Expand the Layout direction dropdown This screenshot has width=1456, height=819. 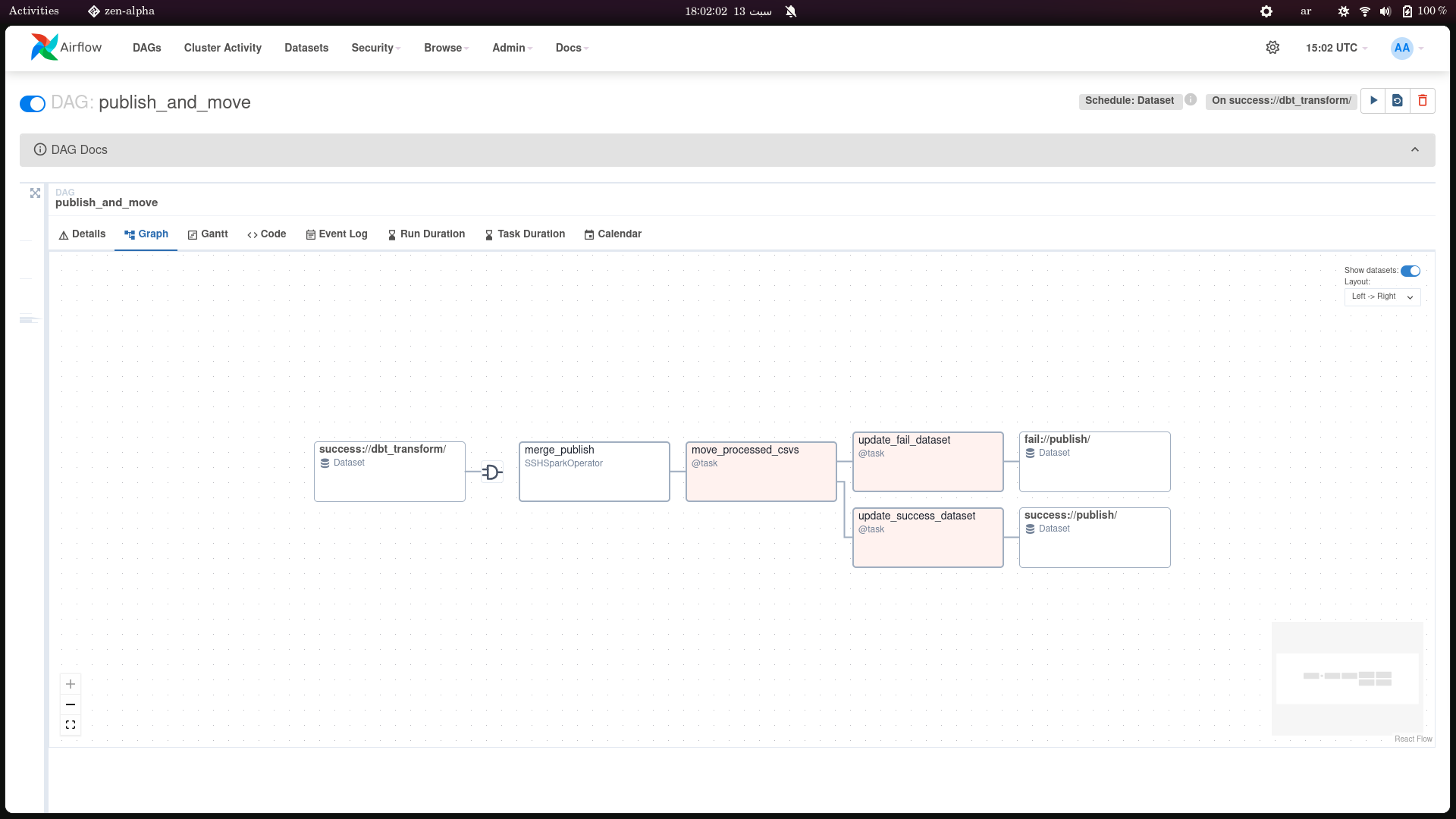1383,296
